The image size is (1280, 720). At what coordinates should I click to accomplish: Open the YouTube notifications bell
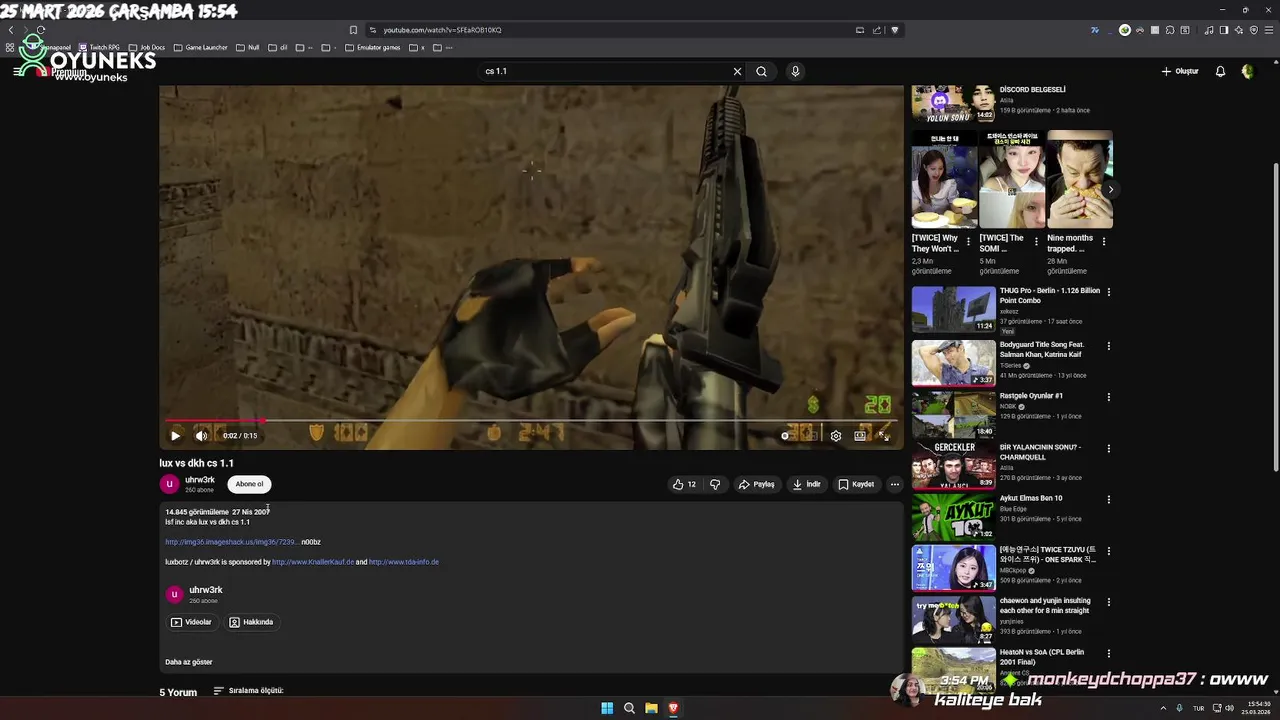1220,71
